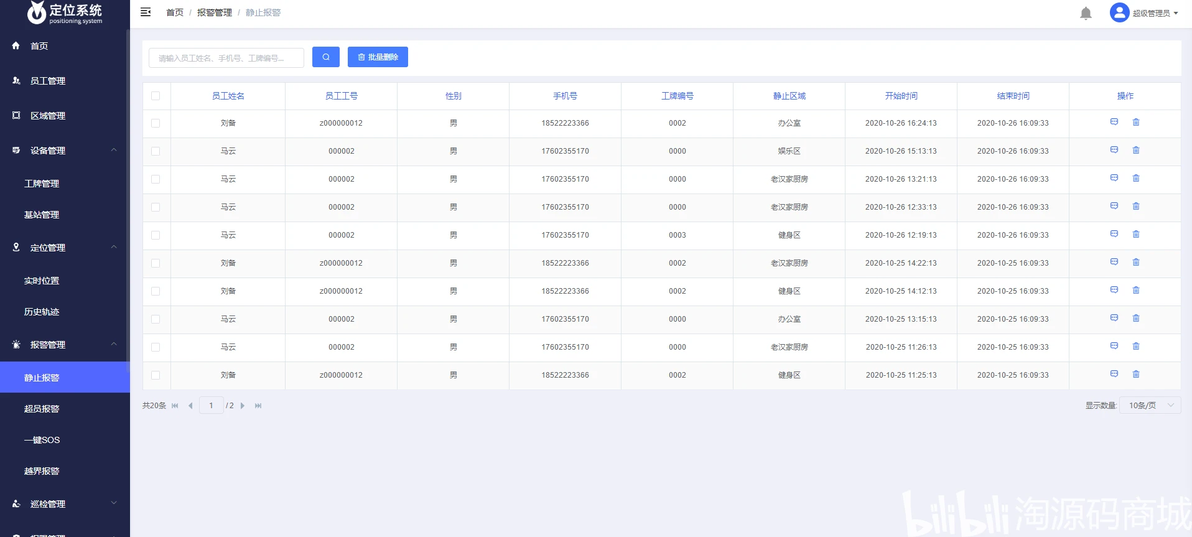Expand the 巡检管理 sidebar section
Viewport: 1192px width, 537px height.
click(114, 504)
